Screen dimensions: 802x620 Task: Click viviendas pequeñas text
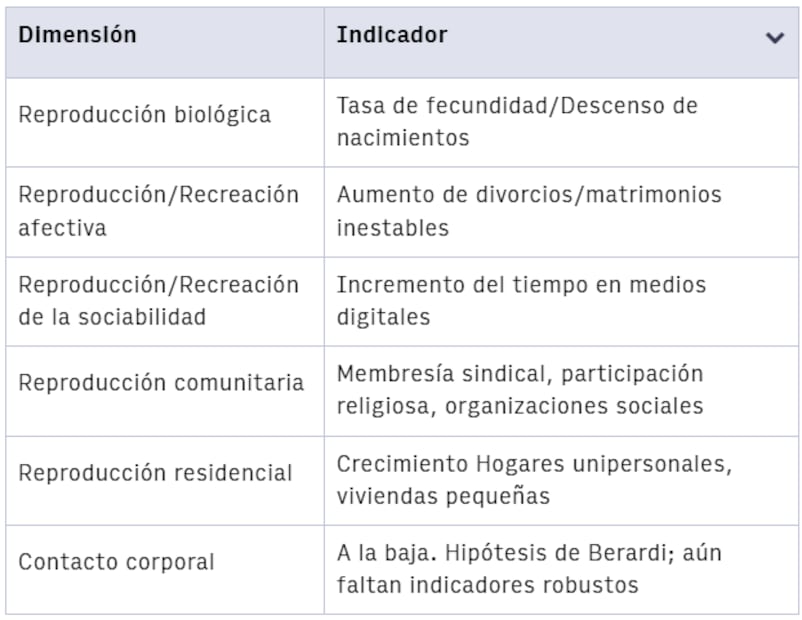[x=443, y=496]
